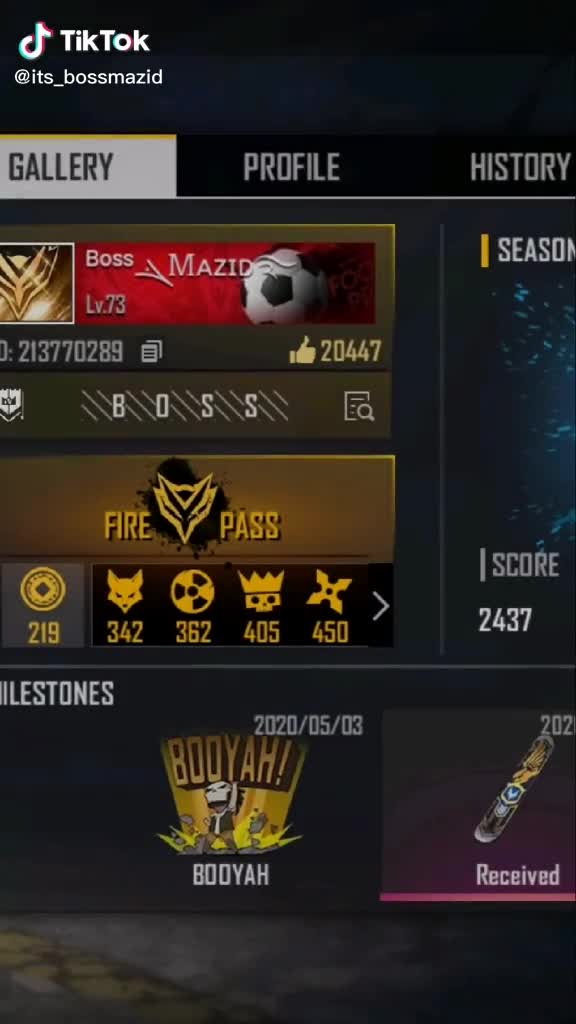
Task: Open guild search magnifier icon
Action: [x=359, y=406]
